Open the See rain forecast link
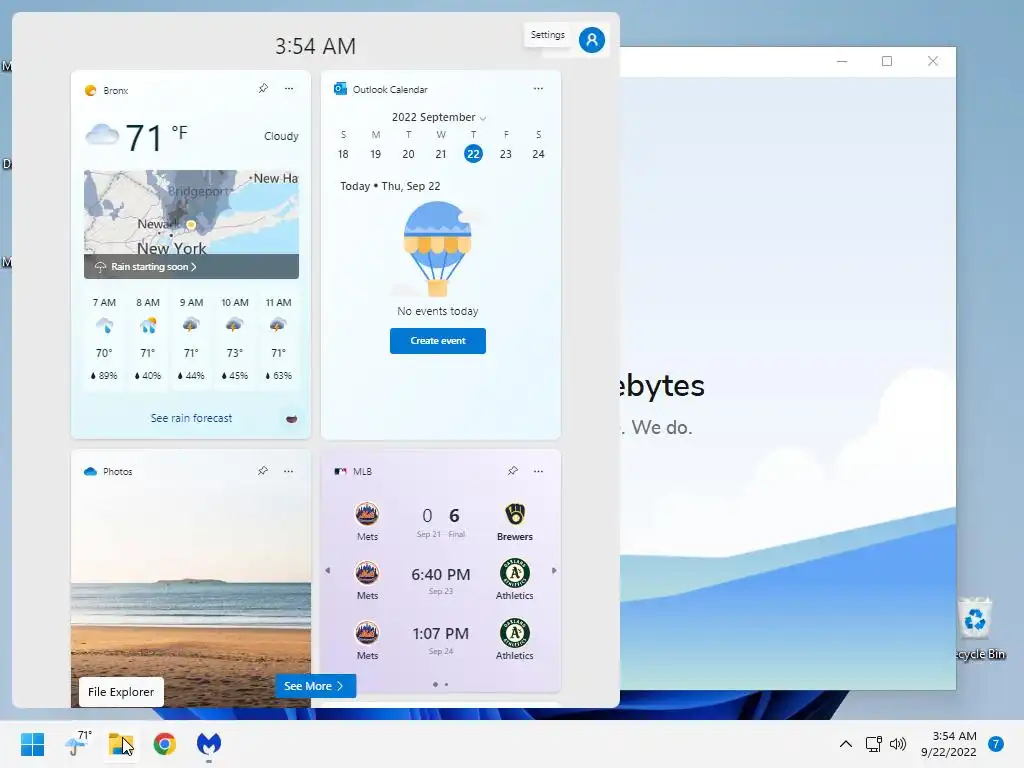This screenshot has width=1024, height=768. (x=191, y=418)
